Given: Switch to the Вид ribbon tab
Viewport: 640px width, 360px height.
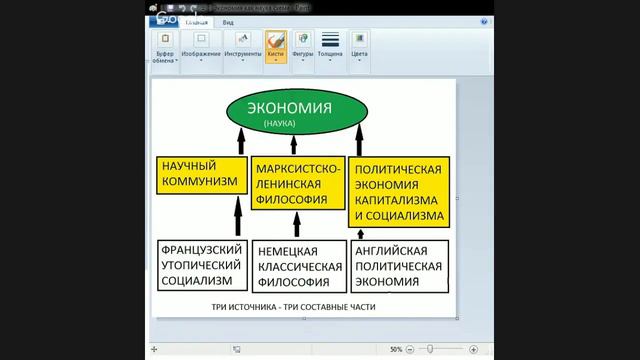Looking at the screenshot, I should click(x=228, y=22).
